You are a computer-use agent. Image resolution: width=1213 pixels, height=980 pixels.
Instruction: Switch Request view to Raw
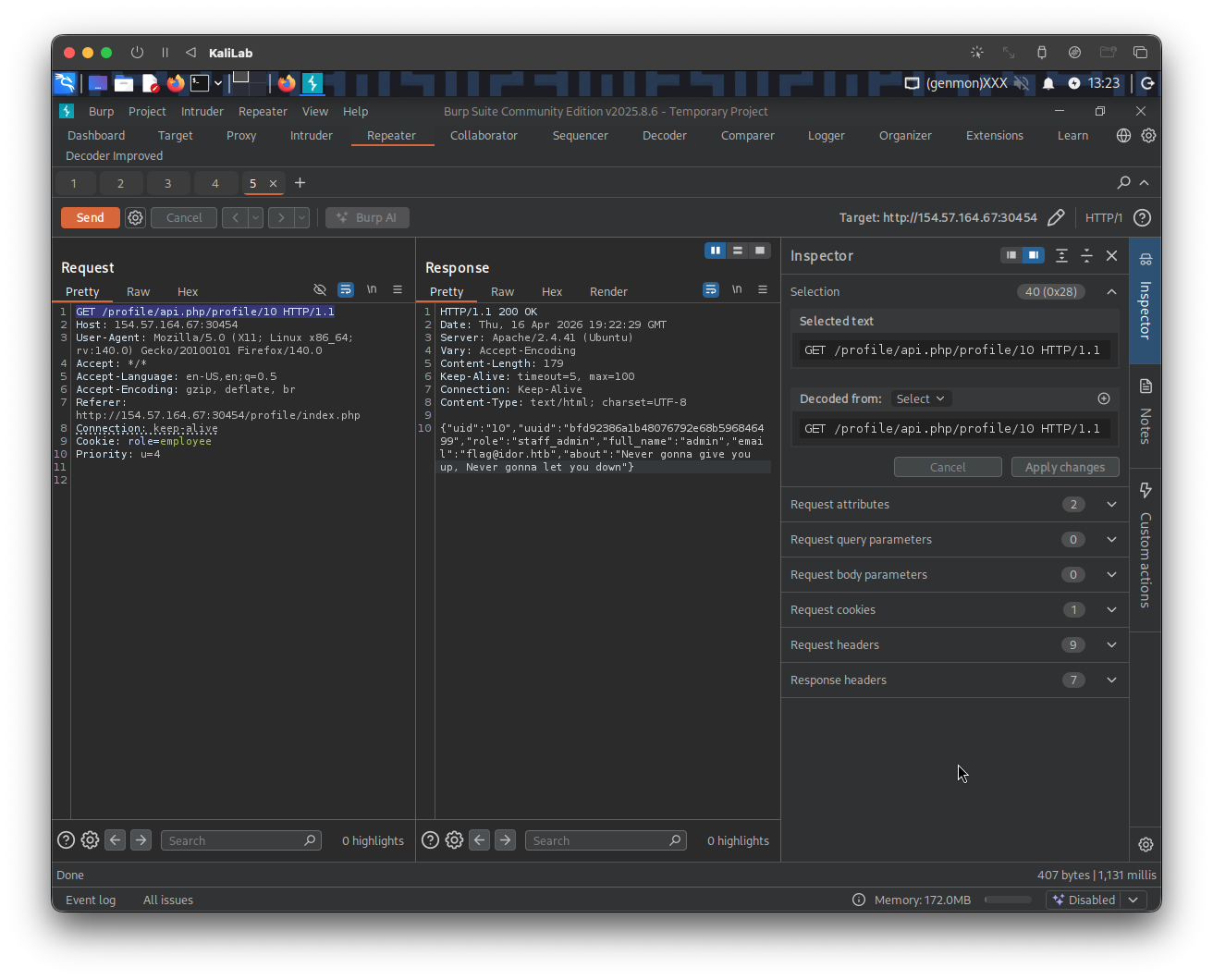coord(138,291)
